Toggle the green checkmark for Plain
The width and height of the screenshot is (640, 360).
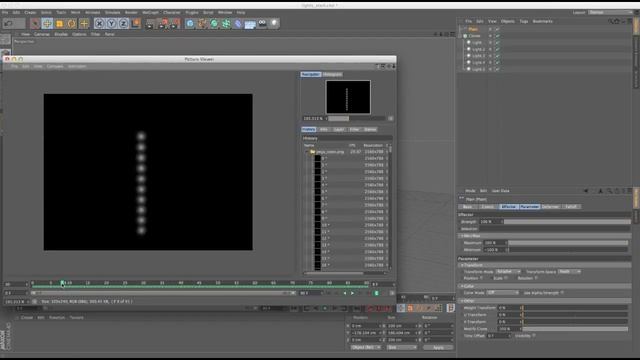(497, 29)
